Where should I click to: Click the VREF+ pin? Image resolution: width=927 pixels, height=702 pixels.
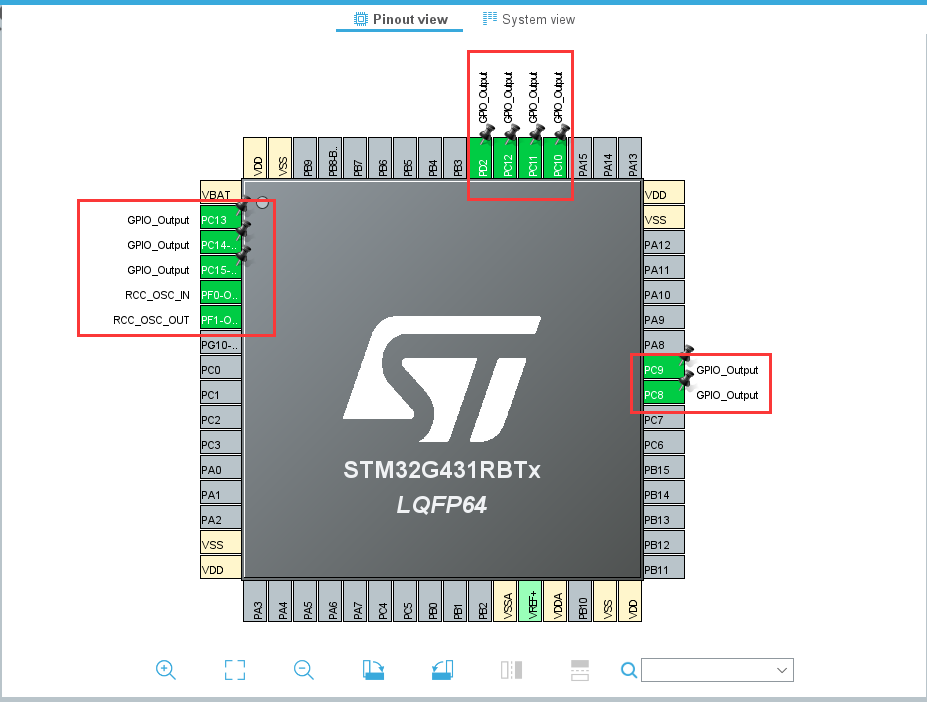pos(530,602)
